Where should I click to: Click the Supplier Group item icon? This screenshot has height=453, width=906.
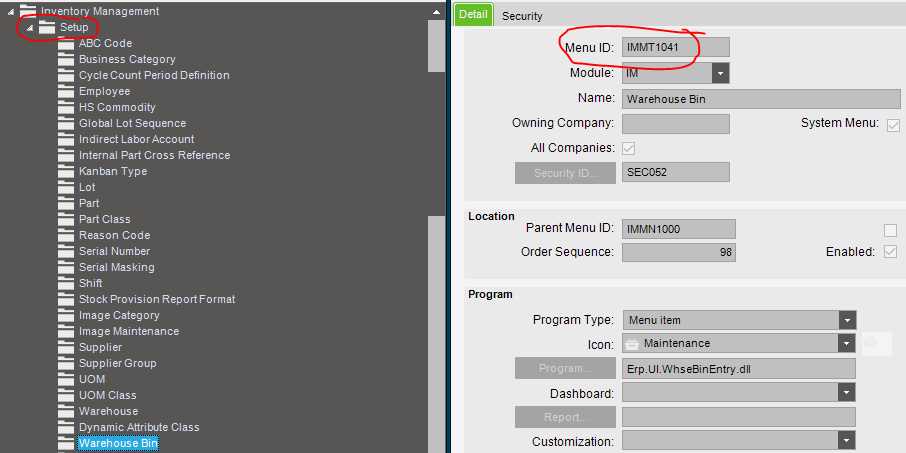pos(66,363)
